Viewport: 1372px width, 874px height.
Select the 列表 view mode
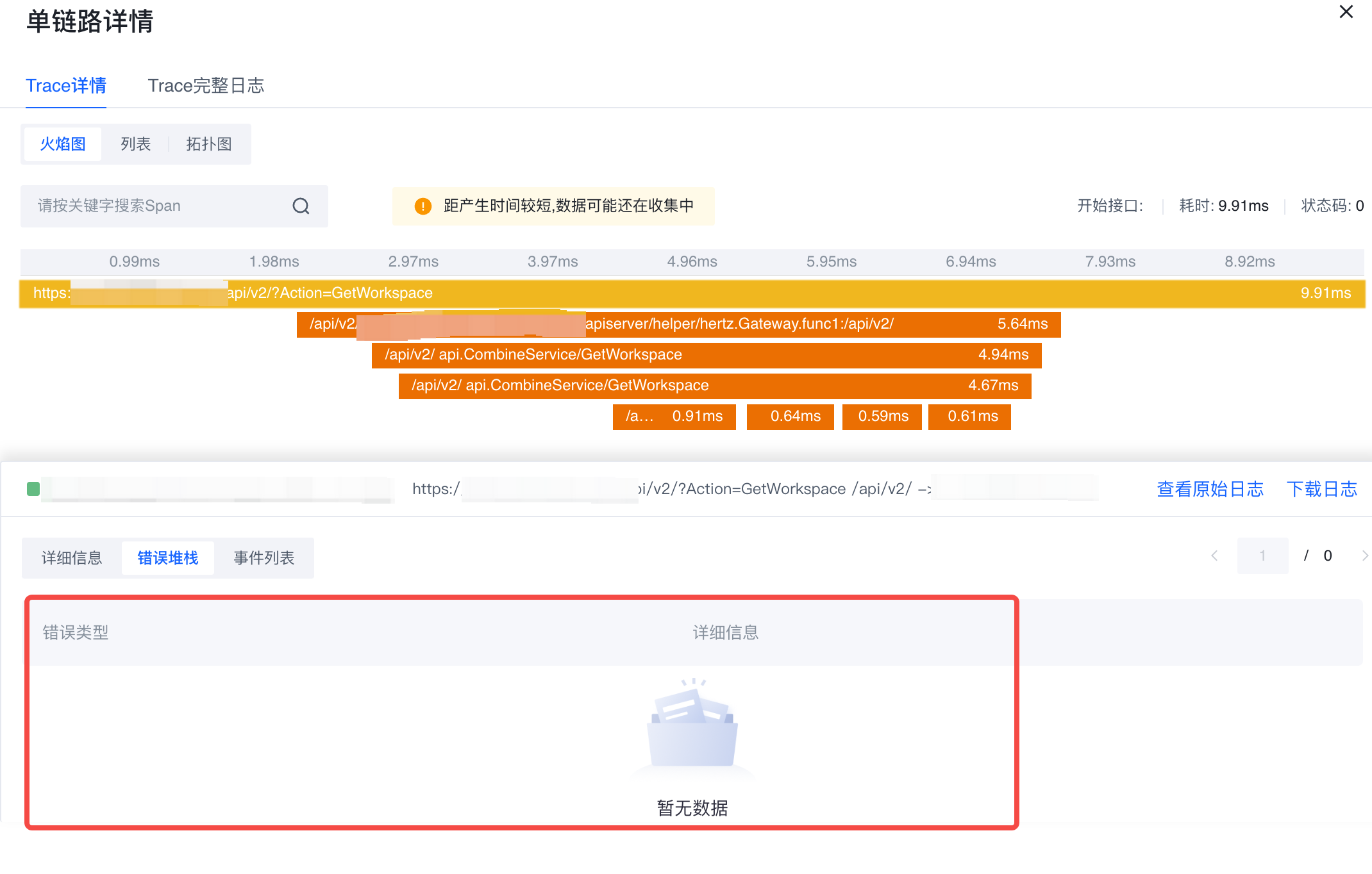point(135,144)
